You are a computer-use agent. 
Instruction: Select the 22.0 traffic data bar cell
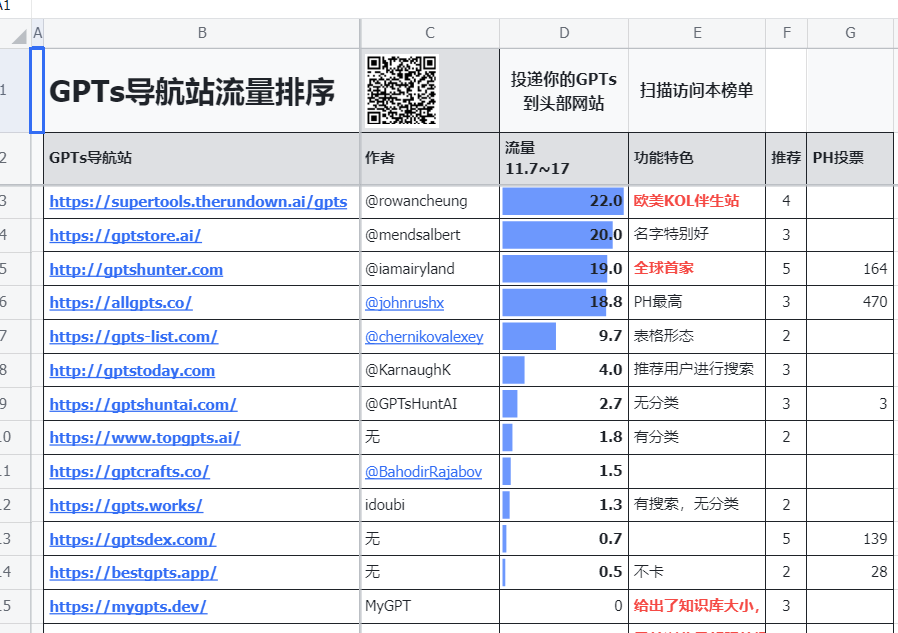[564, 201]
